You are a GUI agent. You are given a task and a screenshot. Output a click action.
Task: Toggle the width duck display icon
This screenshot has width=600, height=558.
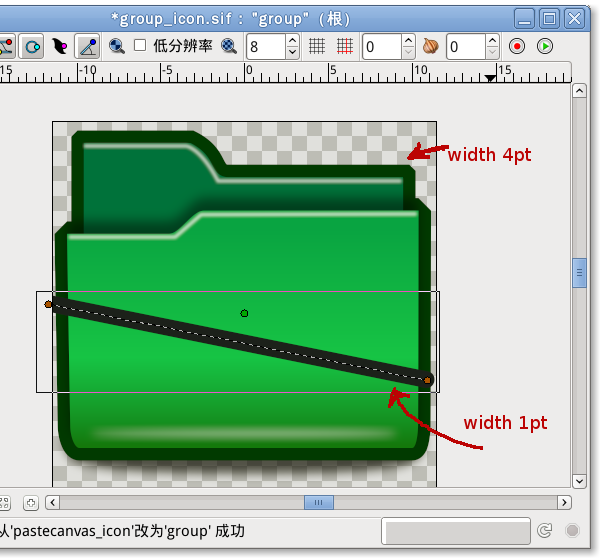point(60,46)
